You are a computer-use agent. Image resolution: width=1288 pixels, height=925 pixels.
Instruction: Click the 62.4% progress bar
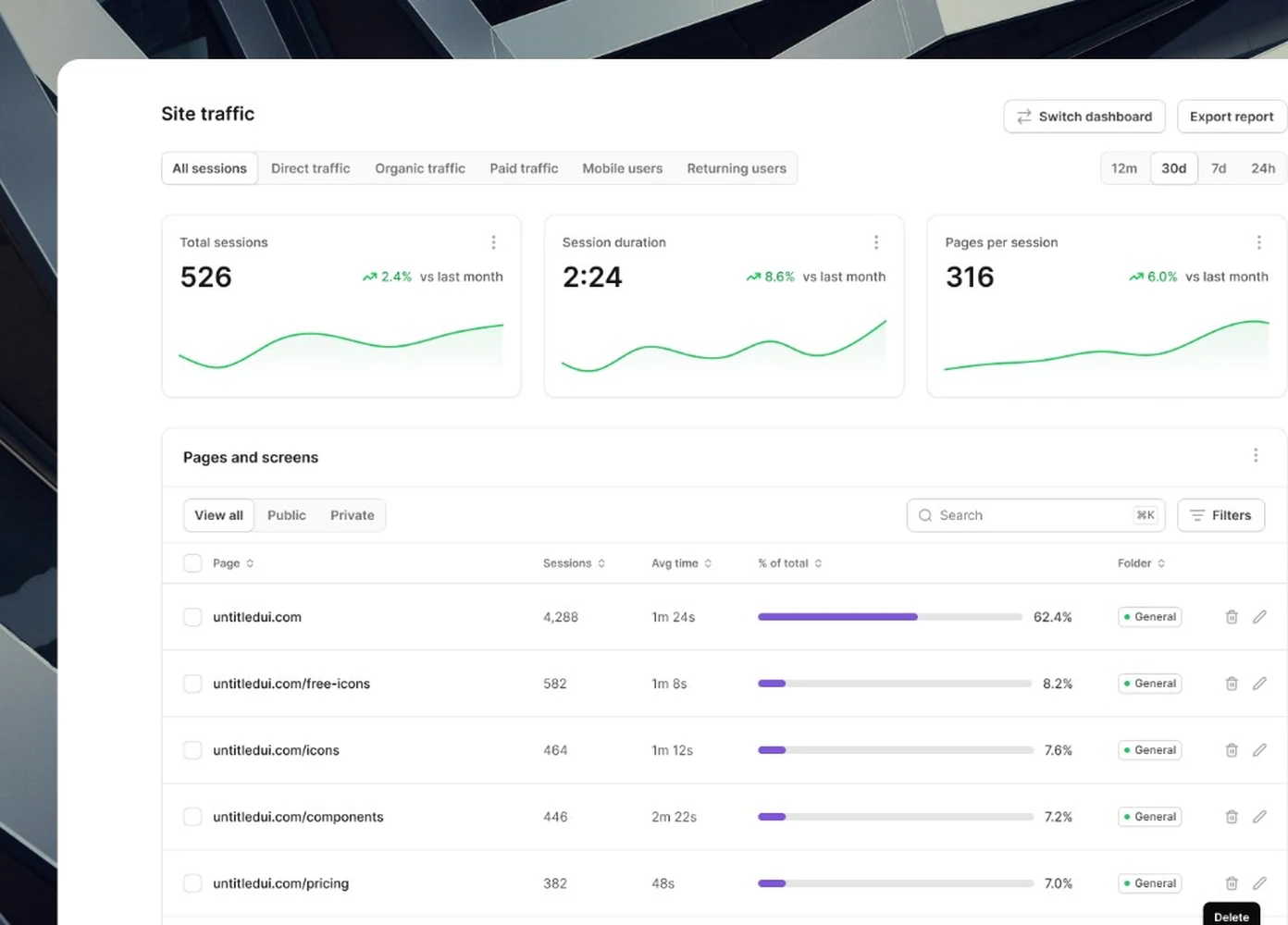[890, 617]
